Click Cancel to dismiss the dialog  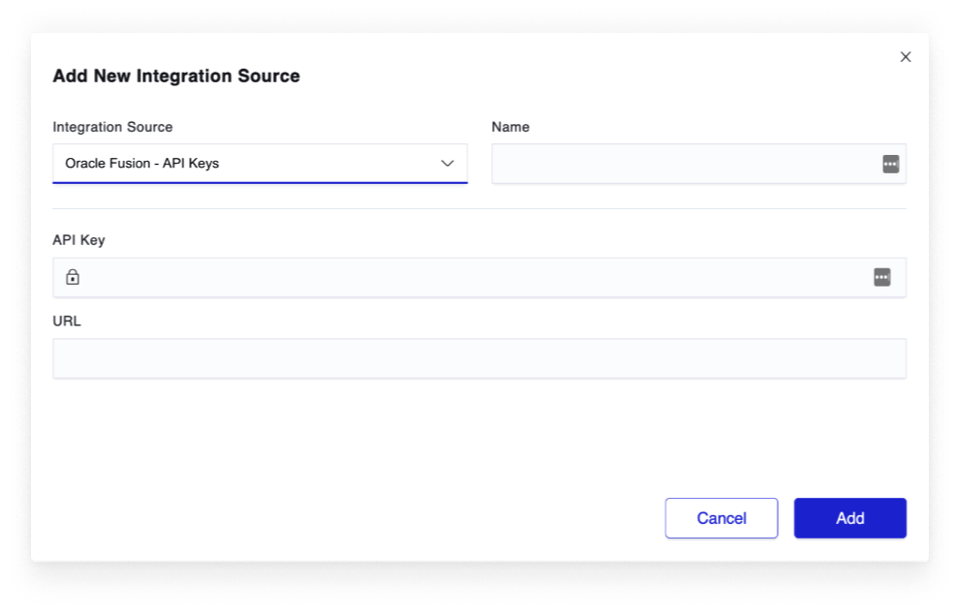point(721,518)
